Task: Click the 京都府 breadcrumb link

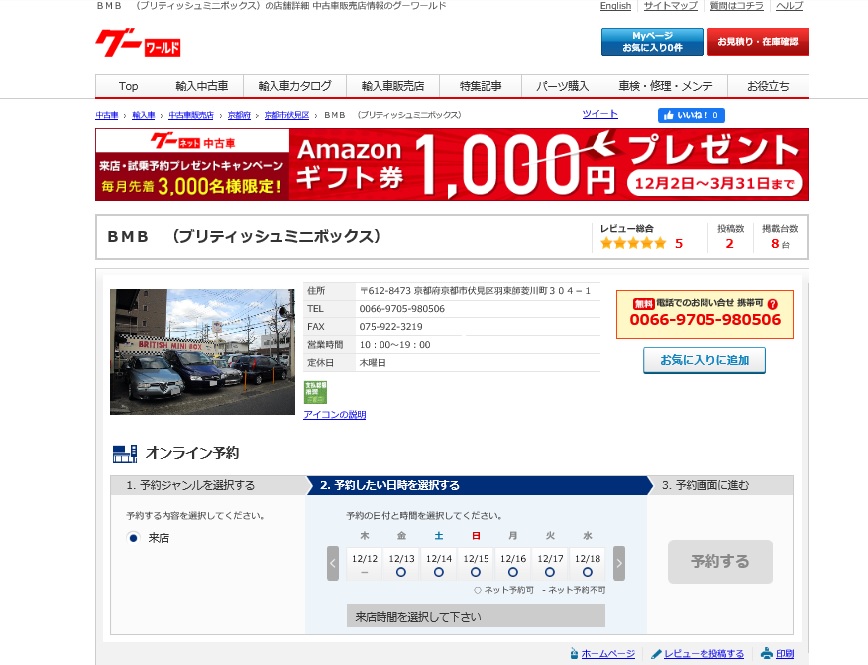Action: point(239,115)
